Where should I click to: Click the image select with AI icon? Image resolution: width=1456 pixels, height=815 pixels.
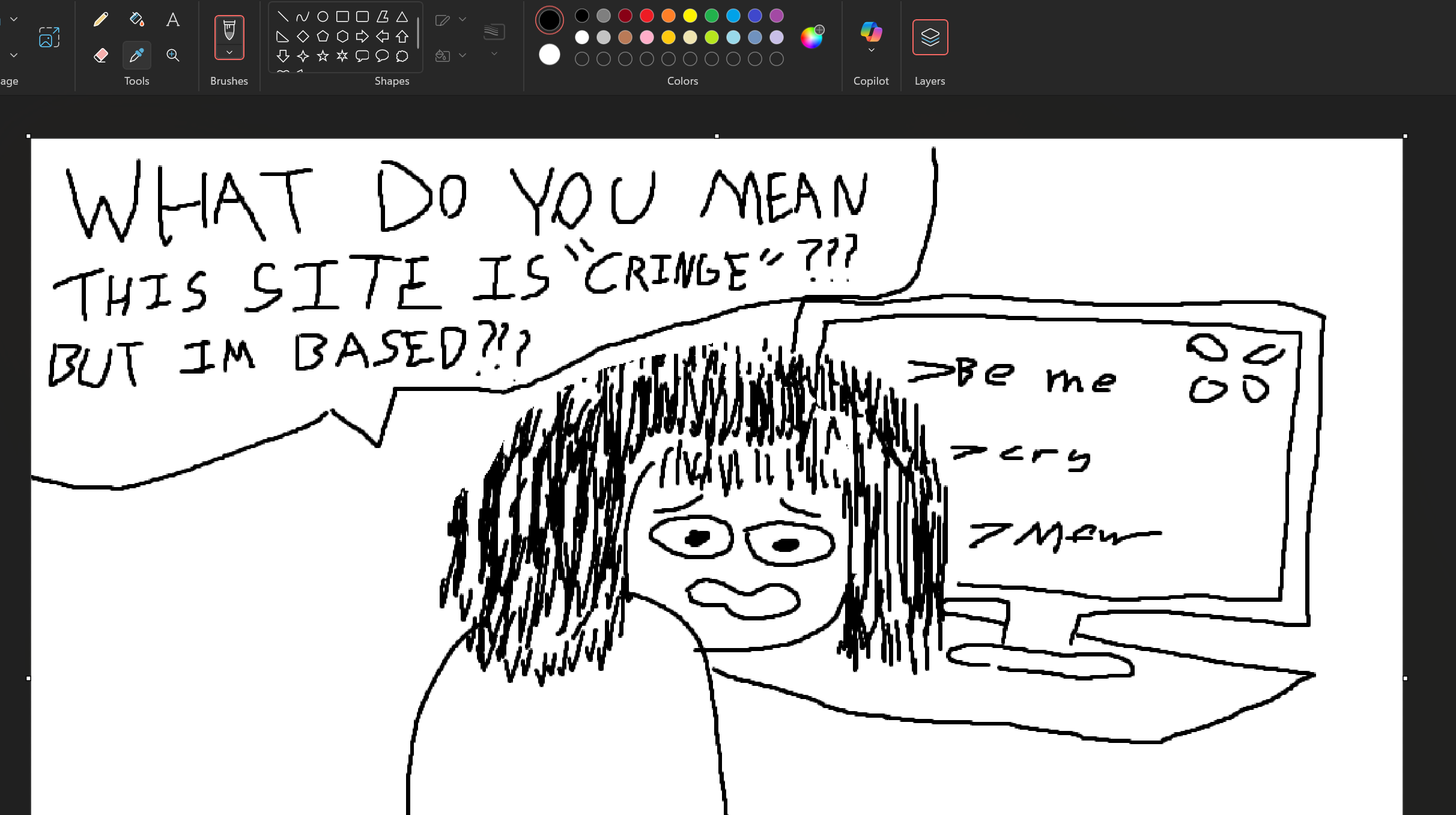coord(49,37)
